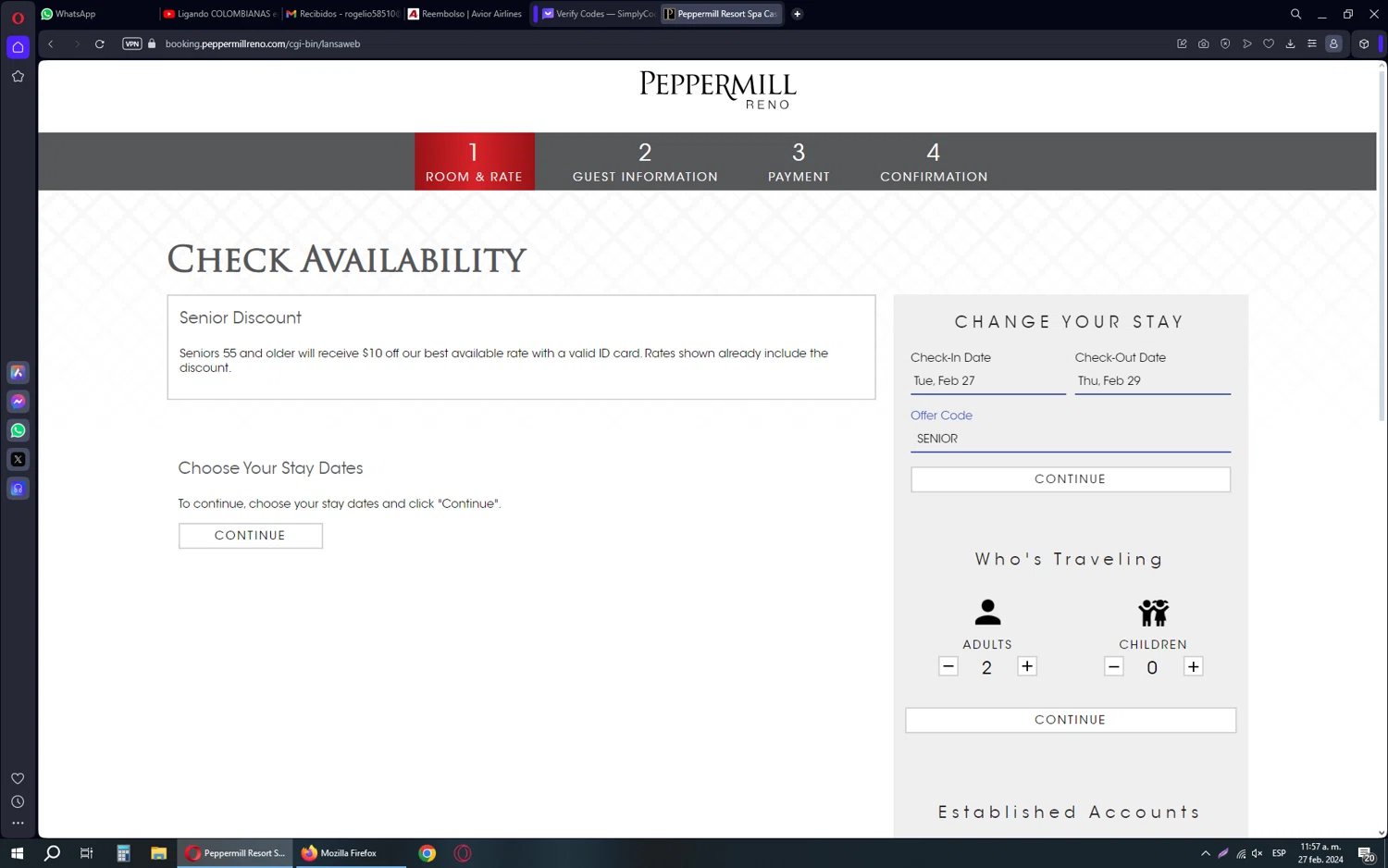Open the music player sidebar icon
Viewport: 1388px width, 868px height.
click(18, 489)
